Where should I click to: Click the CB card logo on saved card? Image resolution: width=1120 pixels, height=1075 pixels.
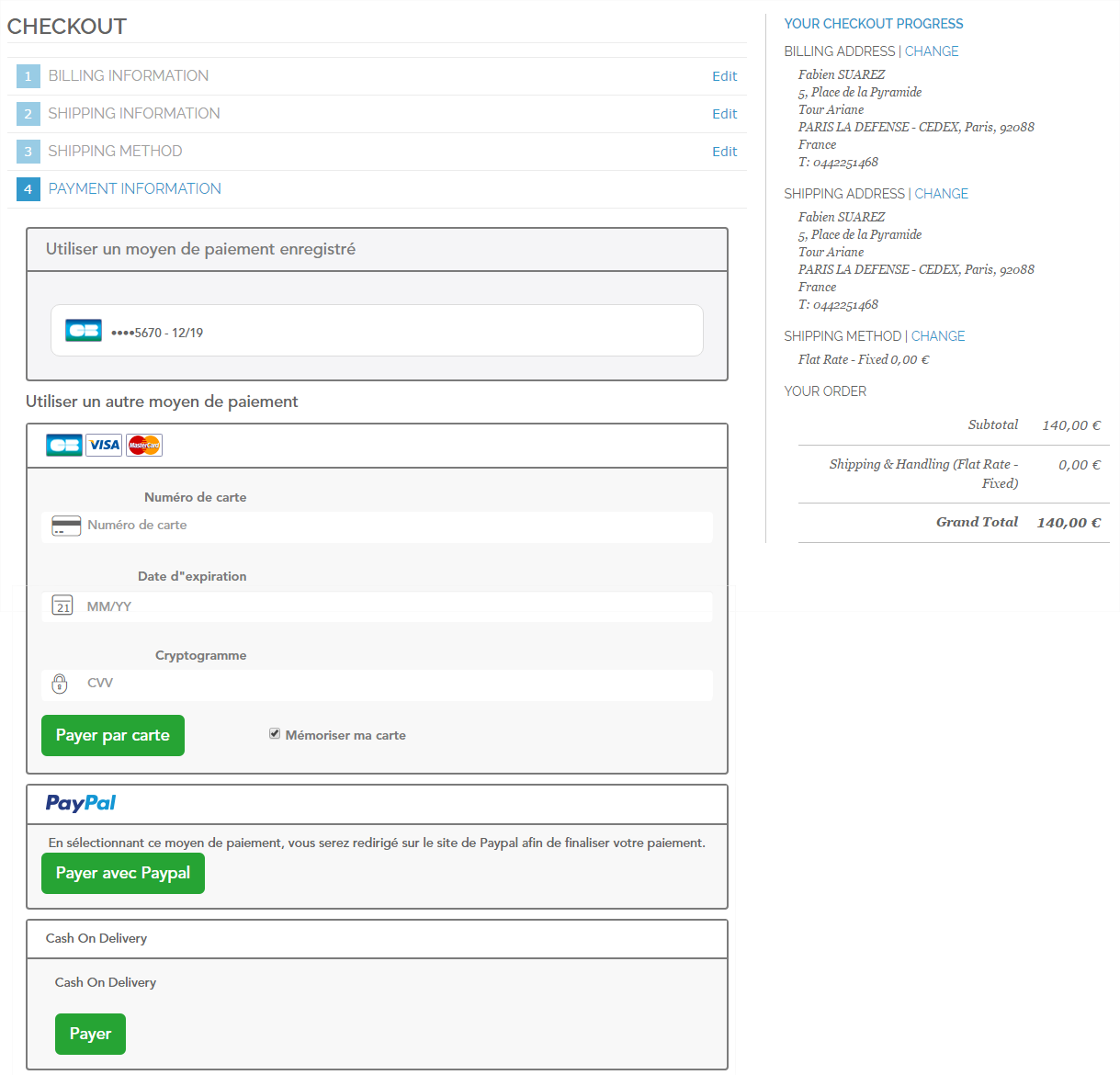[84, 331]
